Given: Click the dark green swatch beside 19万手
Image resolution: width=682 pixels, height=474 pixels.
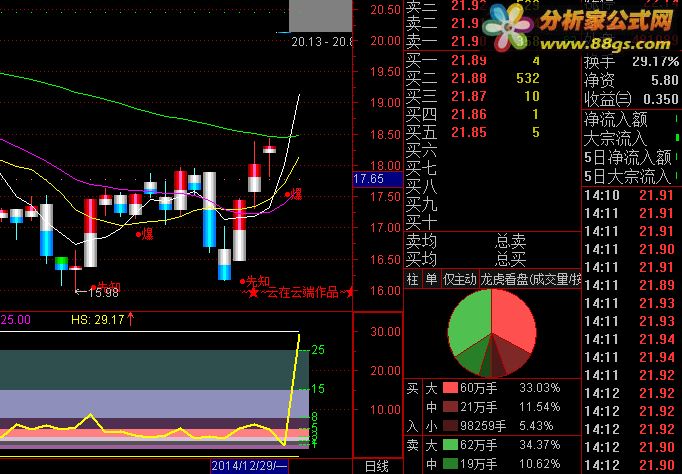Looking at the screenshot, I should point(450,464).
